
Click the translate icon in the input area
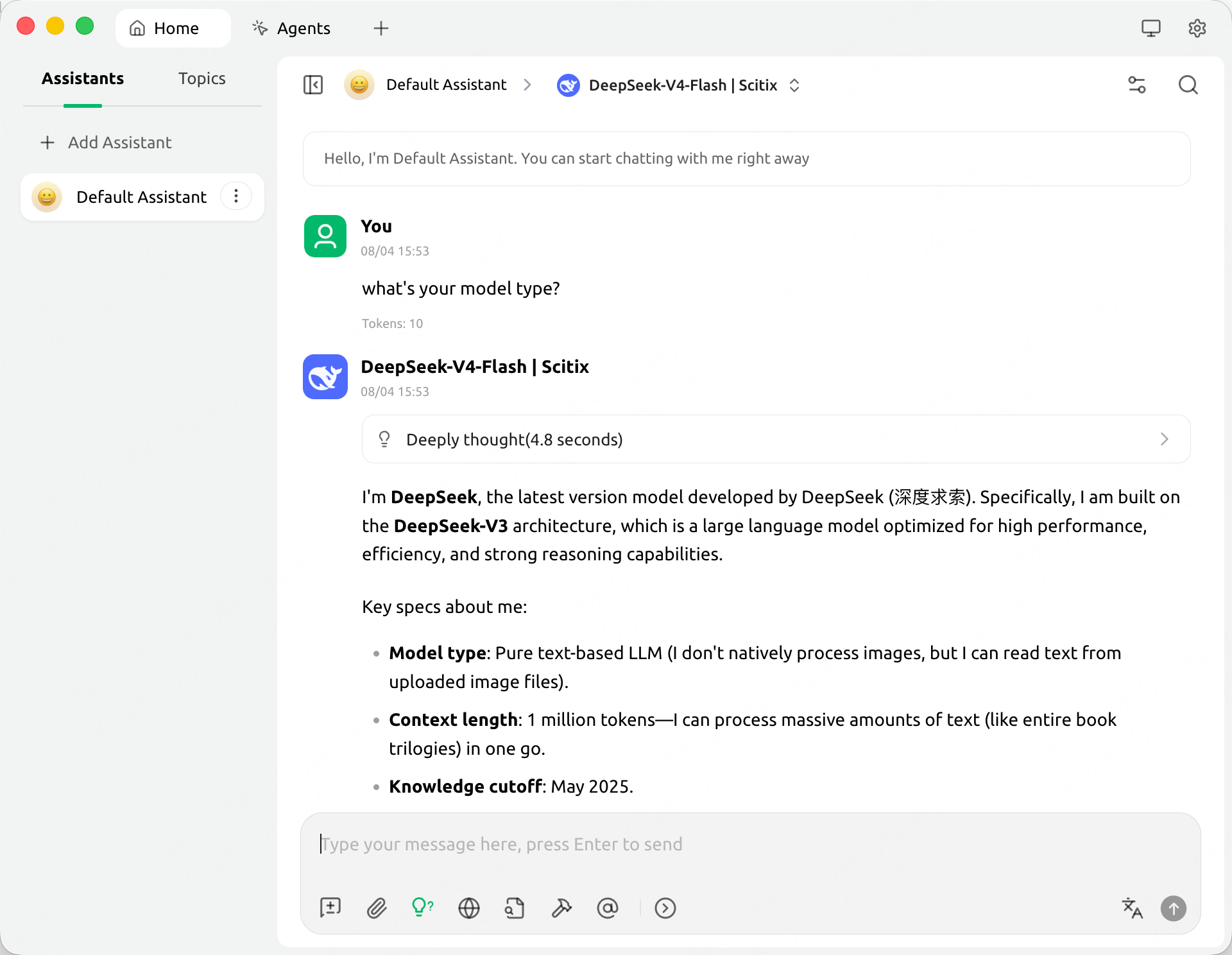click(1133, 908)
